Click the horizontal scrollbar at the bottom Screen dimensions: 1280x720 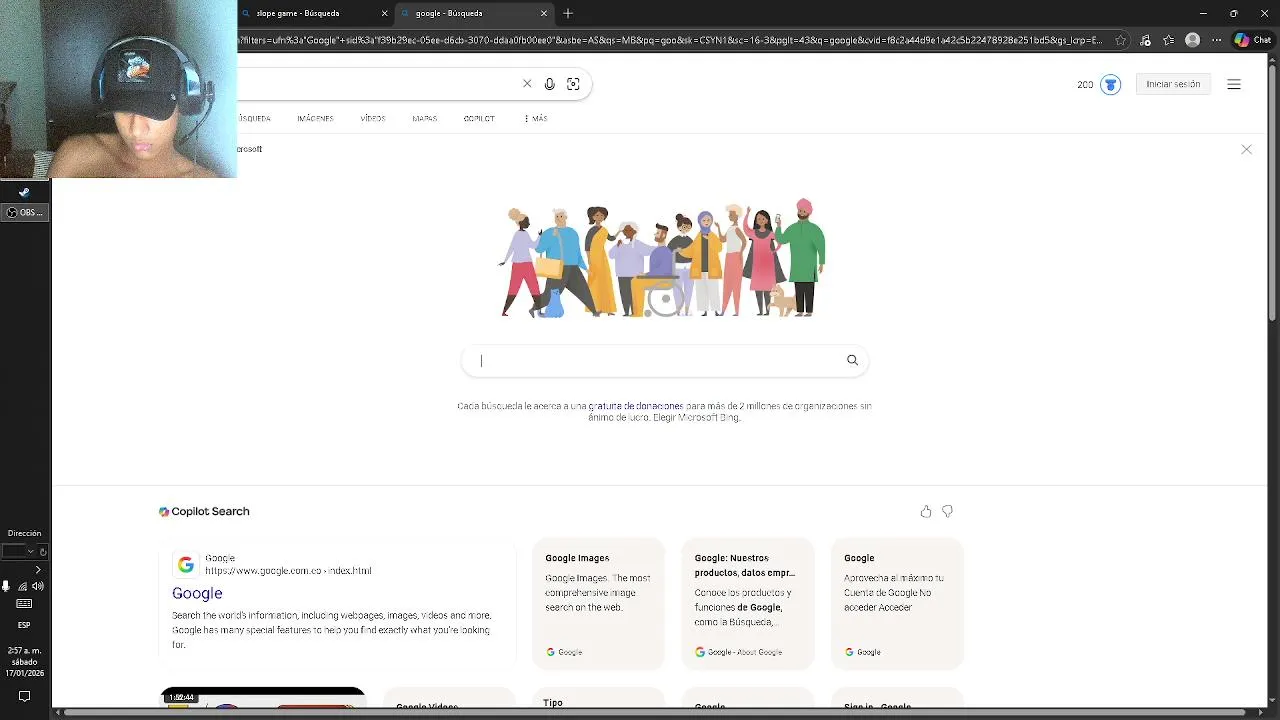click(655, 712)
